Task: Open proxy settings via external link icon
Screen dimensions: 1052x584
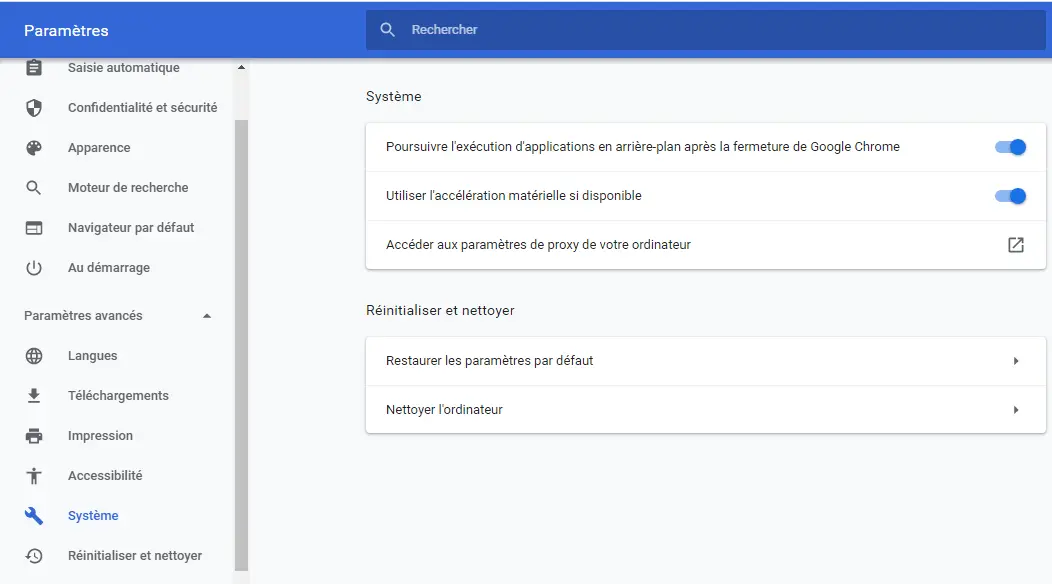Action: (1016, 245)
